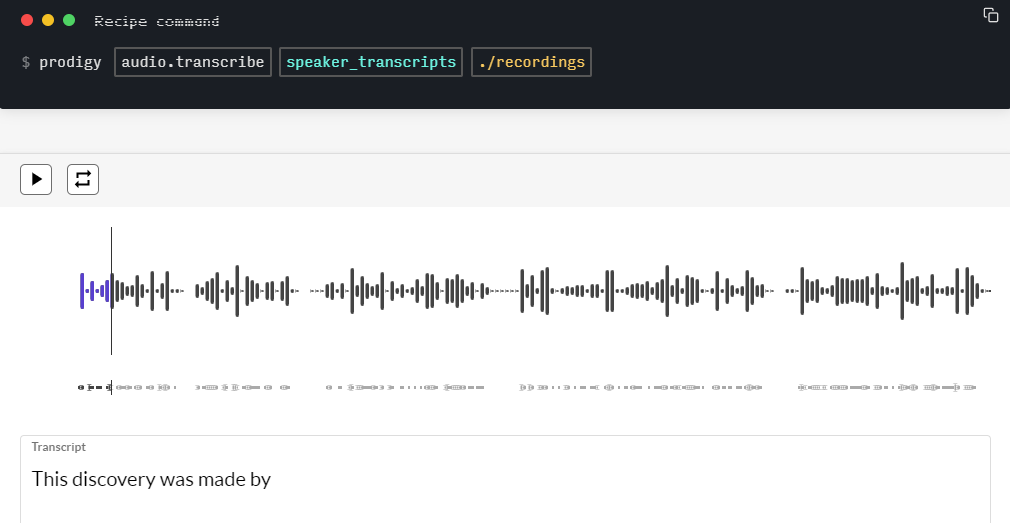The image size is (1010, 523).
Task: Click the red close window dot
Action: (x=27, y=20)
